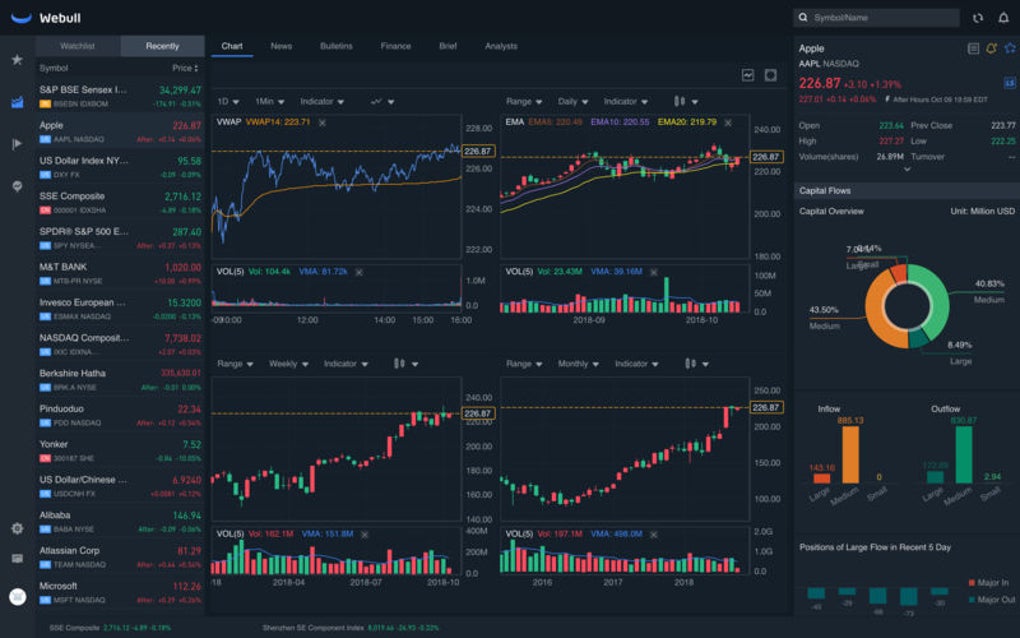Click Shenzhen SE Component Index in status bar
The height and width of the screenshot is (638, 1020).
click(350, 628)
